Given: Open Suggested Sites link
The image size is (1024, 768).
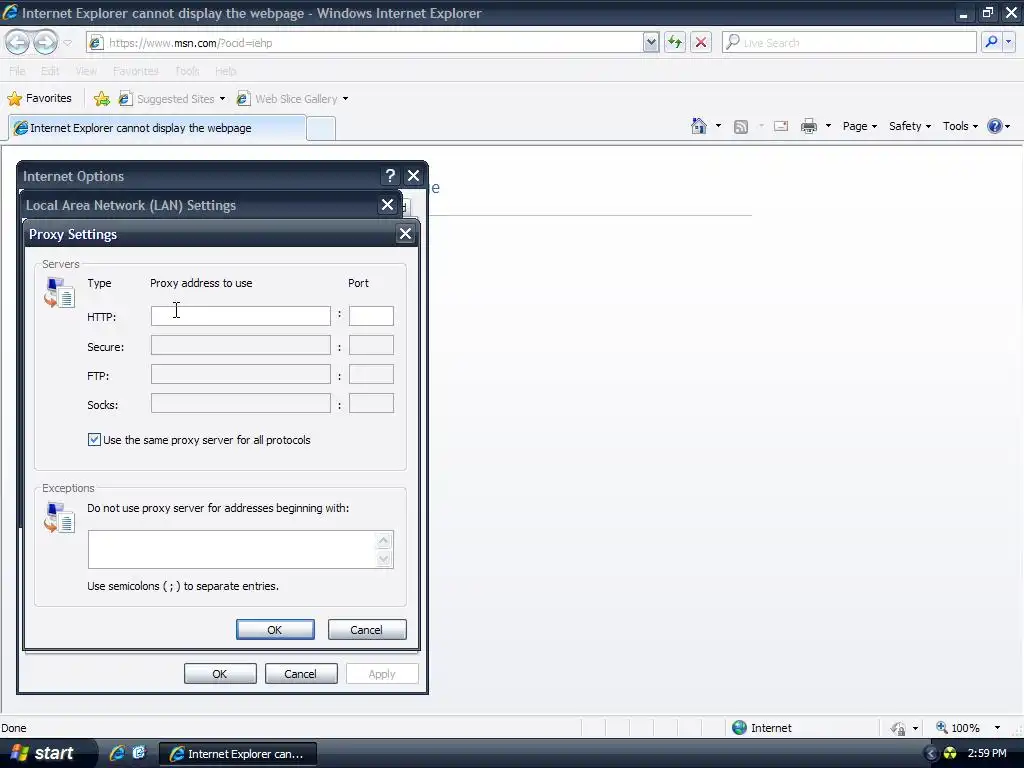Looking at the screenshot, I should coord(172,99).
